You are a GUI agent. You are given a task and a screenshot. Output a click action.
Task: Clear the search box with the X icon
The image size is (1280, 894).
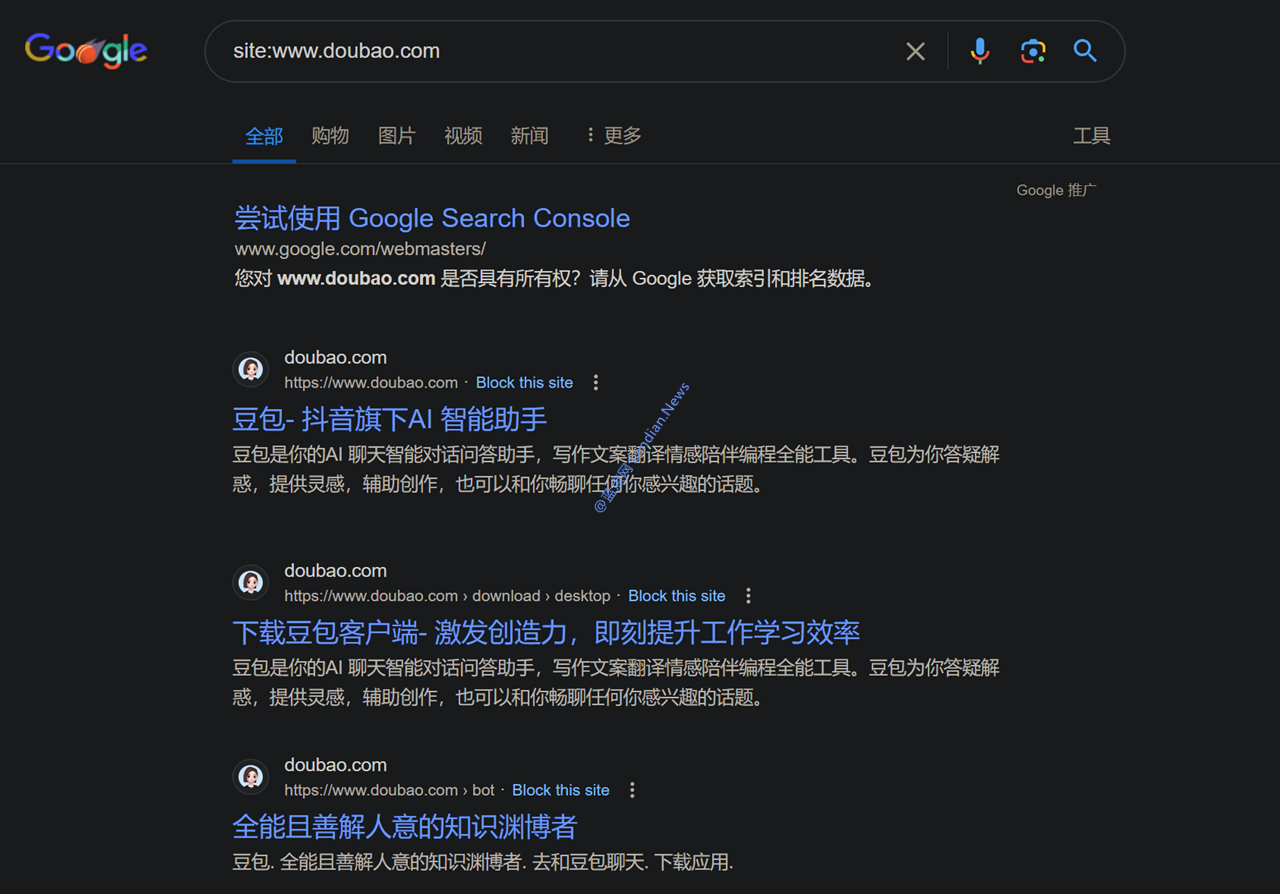coord(915,51)
